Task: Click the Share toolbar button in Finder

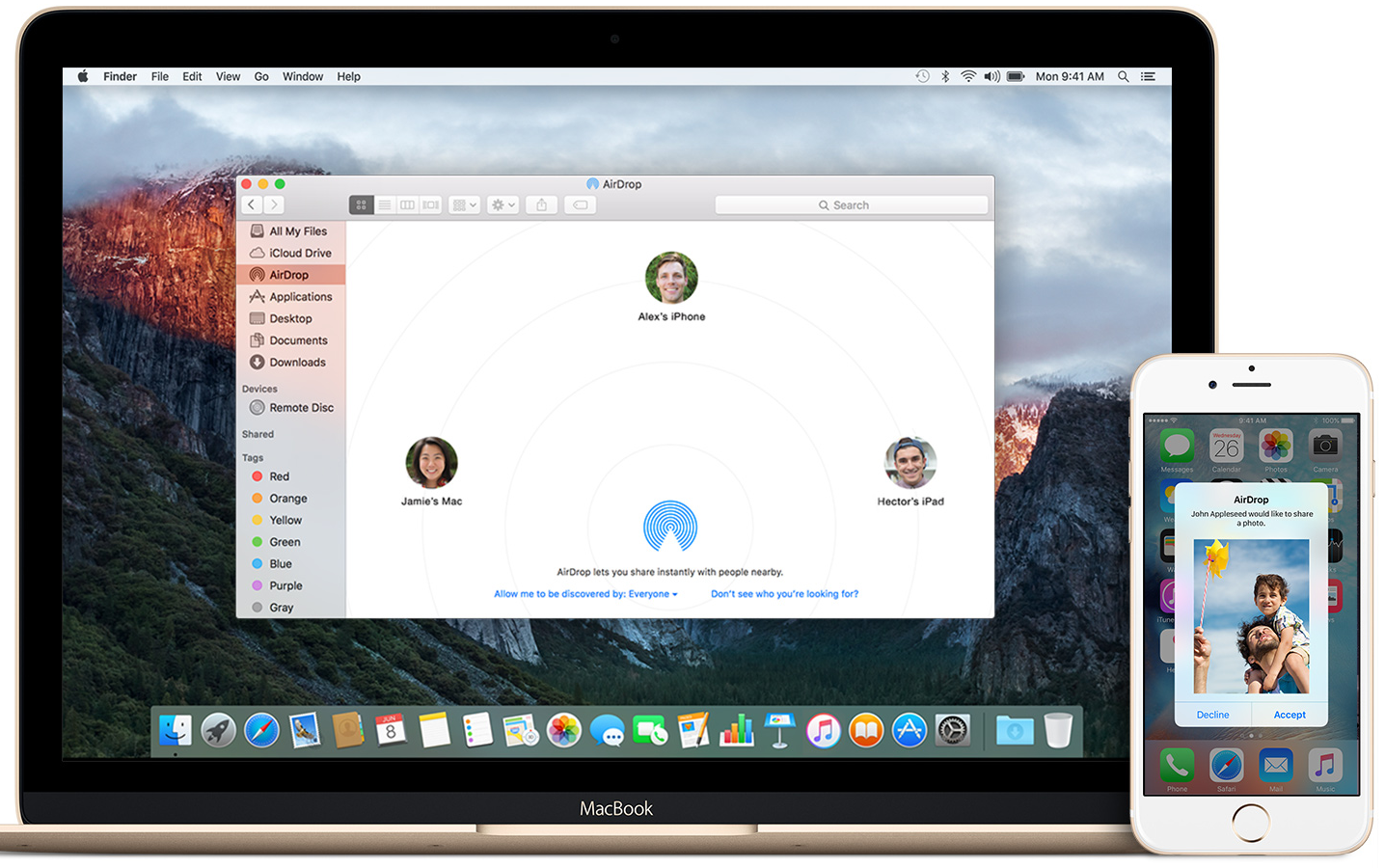Action: 542,204
